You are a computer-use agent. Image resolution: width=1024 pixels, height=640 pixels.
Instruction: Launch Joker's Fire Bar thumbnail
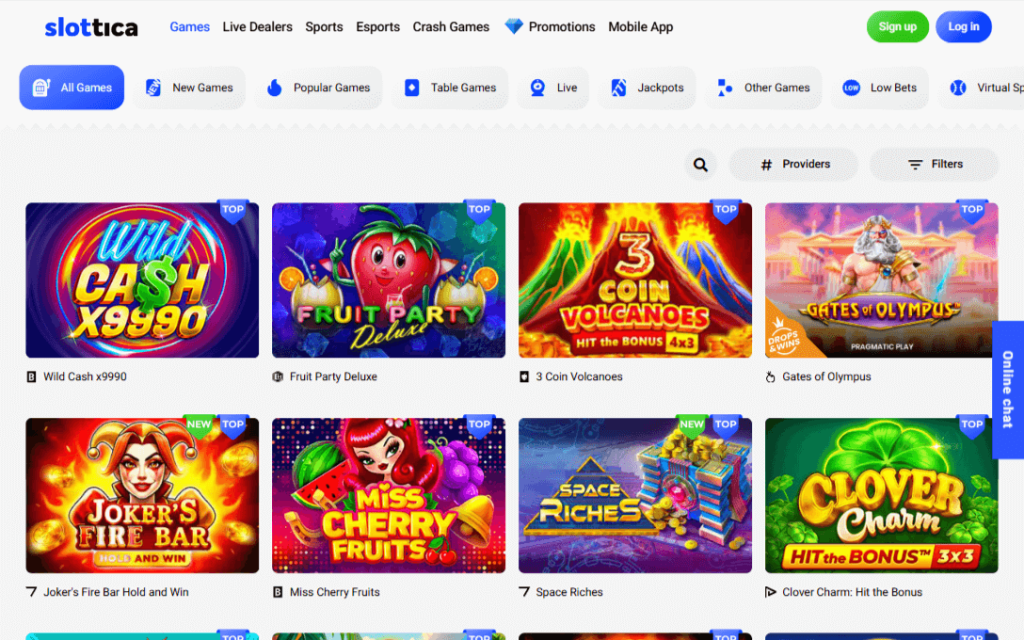pyautogui.click(x=142, y=496)
